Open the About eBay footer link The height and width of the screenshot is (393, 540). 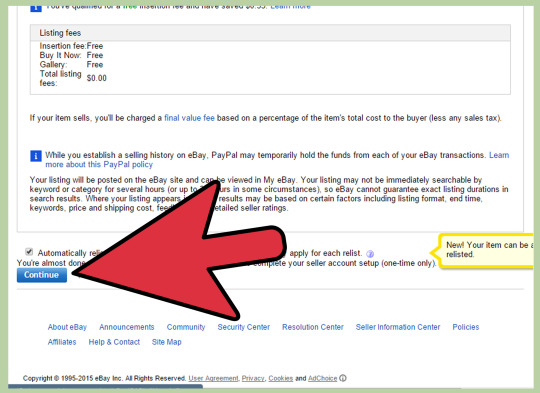point(67,327)
